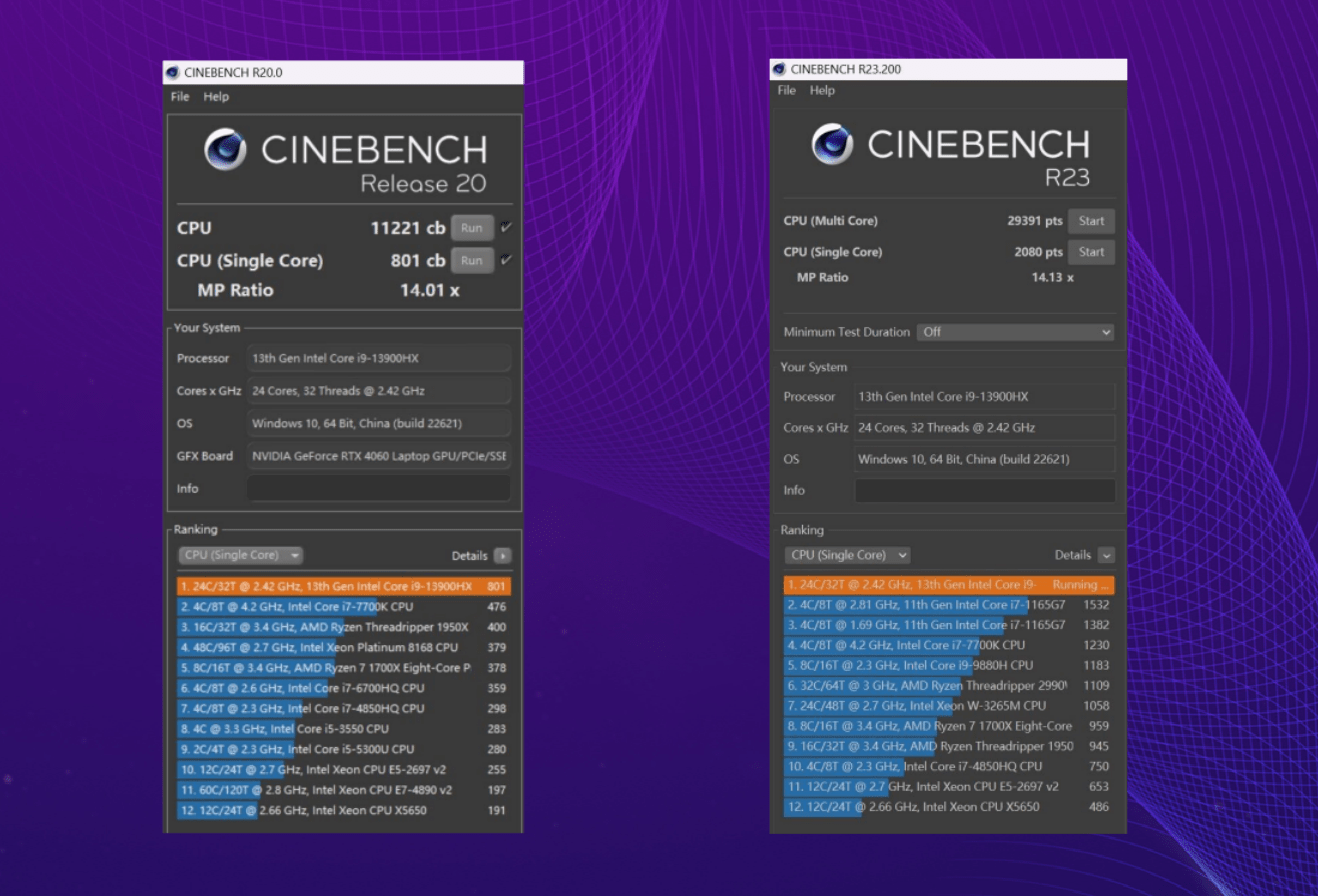
Task: Click the R20 MP Ratio value 14.01 x
Action: [429, 291]
